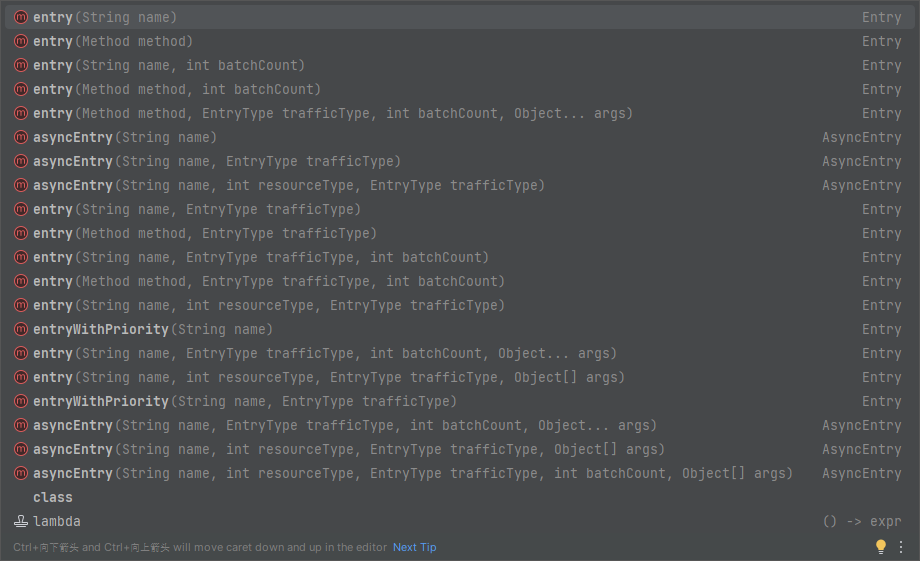The width and height of the screenshot is (920, 561).
Task: Select the class completion item
Action: click(460, 497)
